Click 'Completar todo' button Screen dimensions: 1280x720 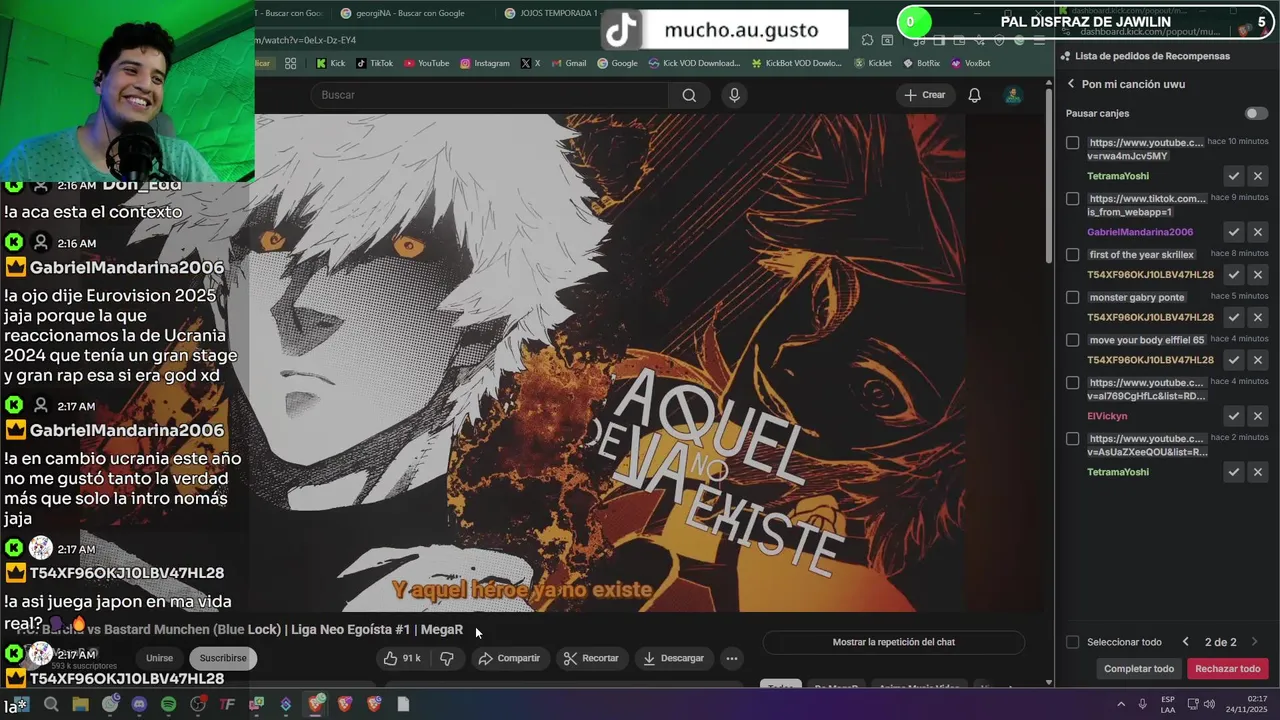(1139, 669)
